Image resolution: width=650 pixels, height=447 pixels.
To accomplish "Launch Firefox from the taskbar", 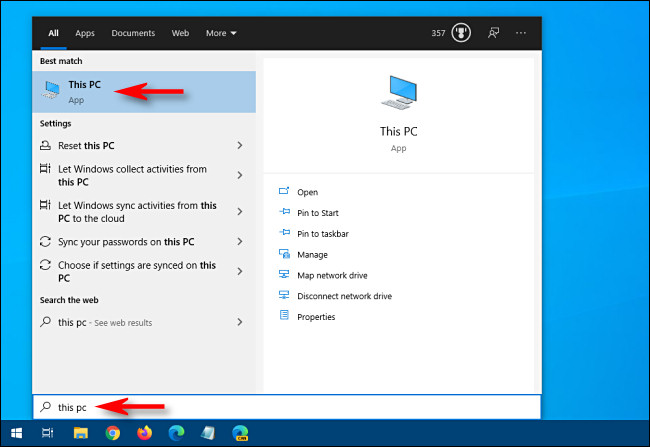I will 144,433.
